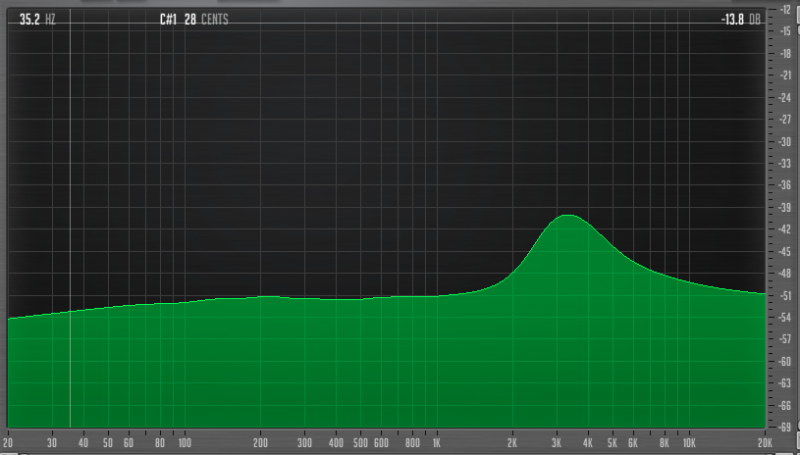Click the 20K label at axis end
The width and height of the screenshot is (800, 455).
coord(765,441)
